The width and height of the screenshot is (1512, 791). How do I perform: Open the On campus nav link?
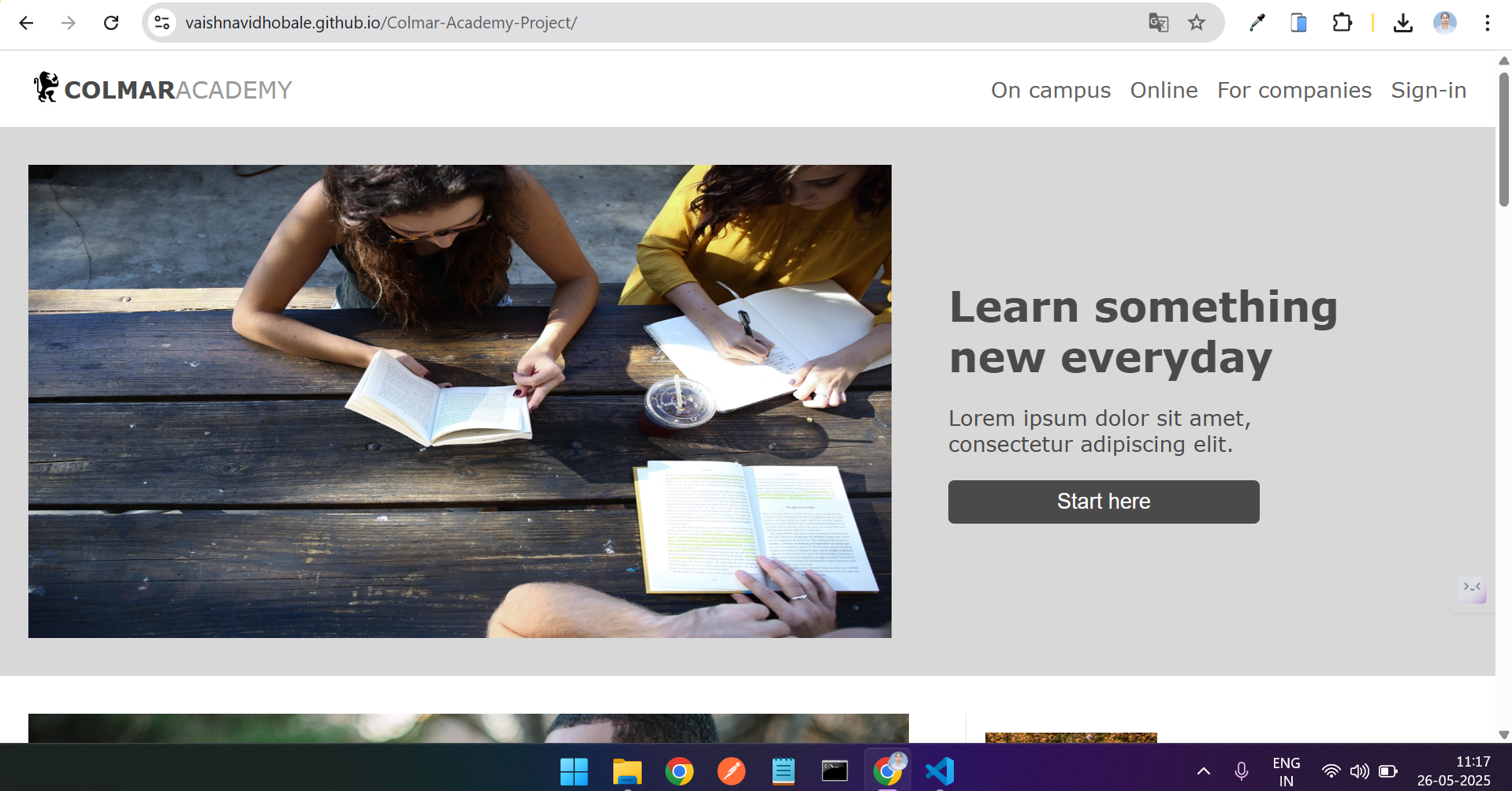coord(1050,91)
